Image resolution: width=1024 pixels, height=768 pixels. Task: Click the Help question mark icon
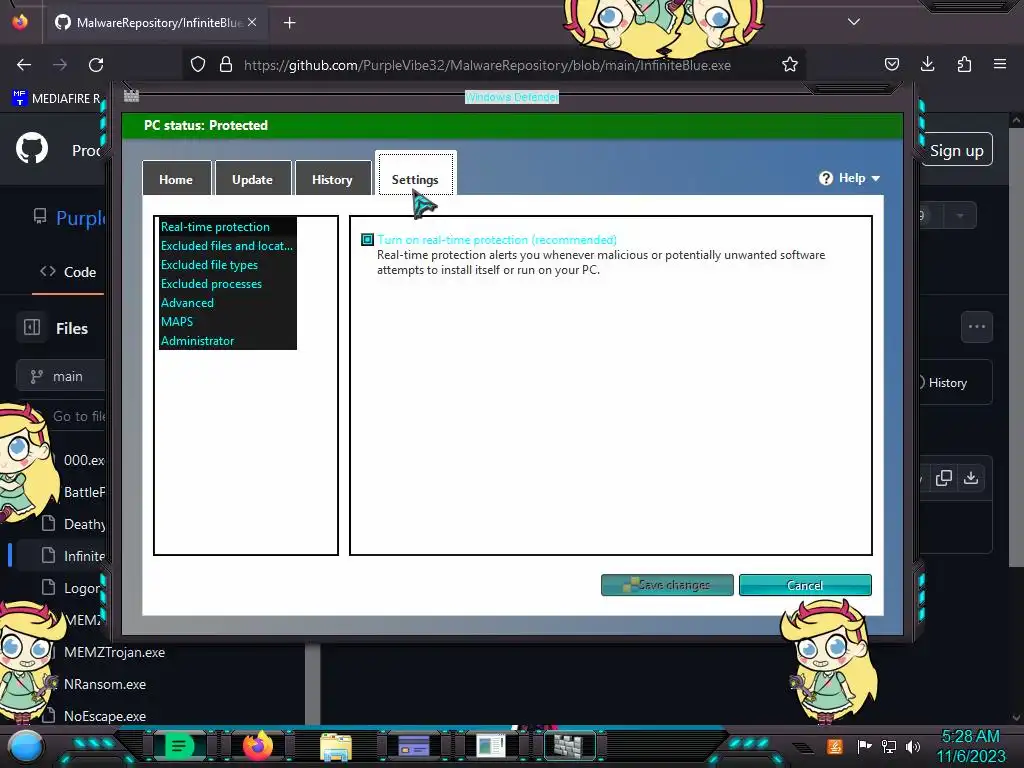825,178
